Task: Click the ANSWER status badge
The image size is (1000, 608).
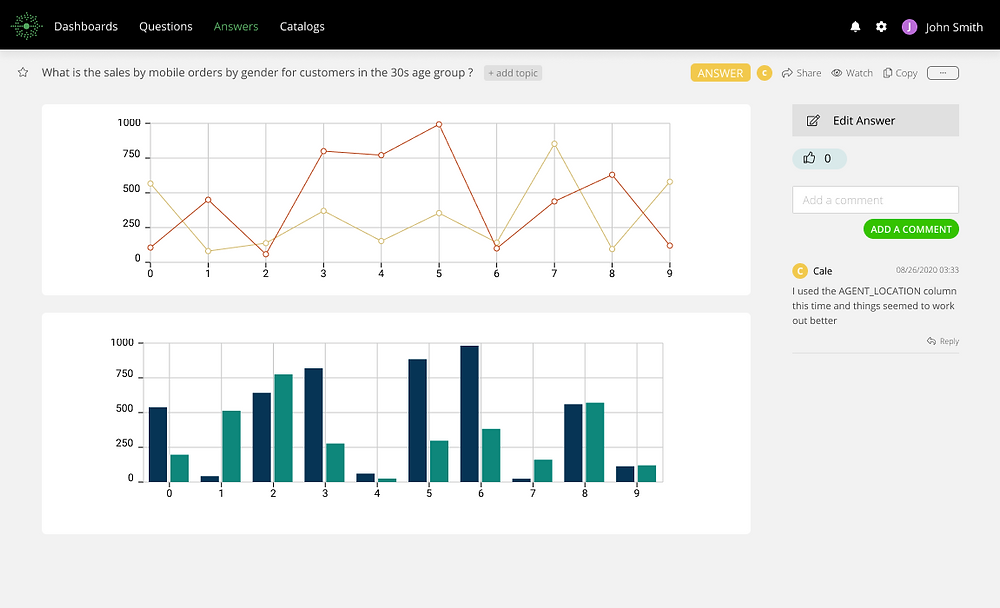Action: tap(720, 73)
